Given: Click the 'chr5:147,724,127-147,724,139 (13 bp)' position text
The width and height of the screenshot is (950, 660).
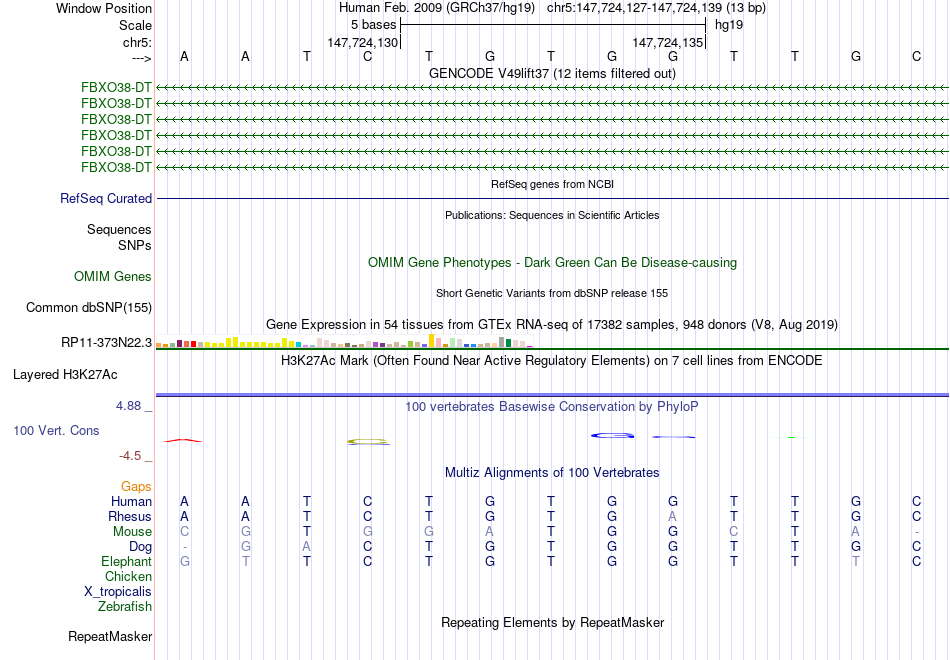Looking at the screenshot, I should point(656,8).
